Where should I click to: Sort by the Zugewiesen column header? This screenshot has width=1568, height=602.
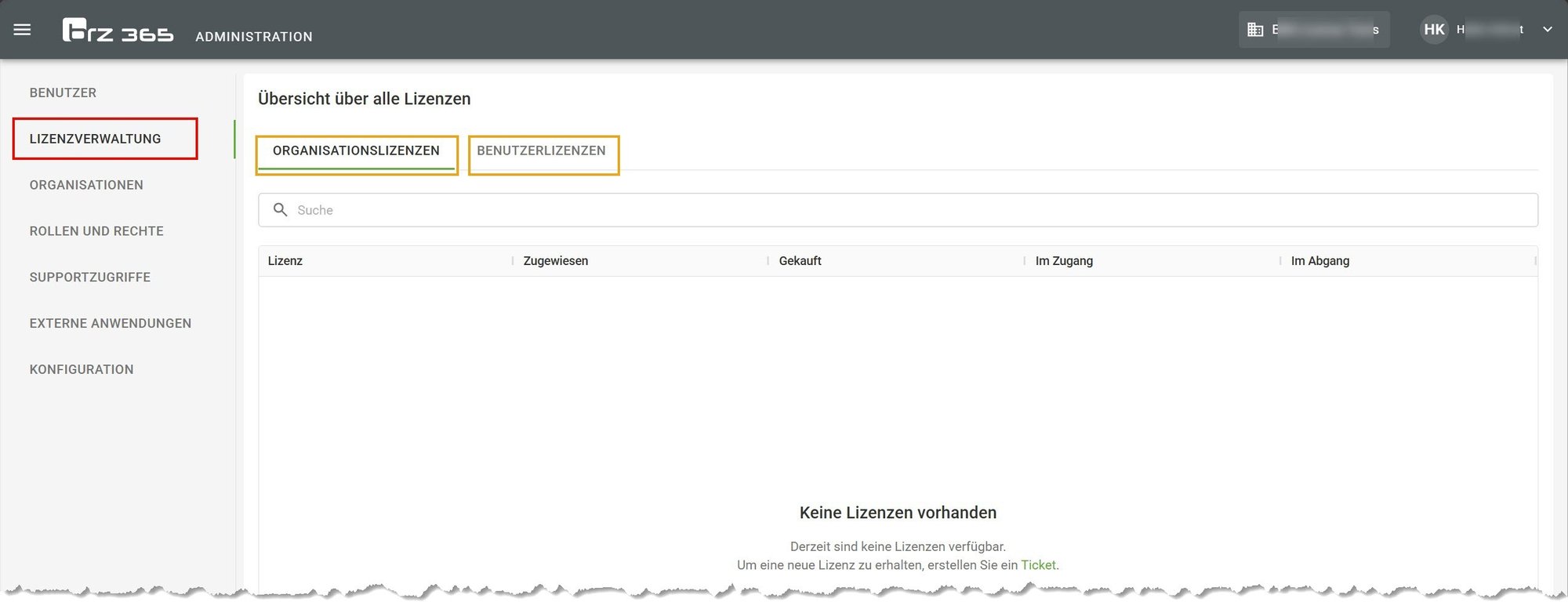pos(555,261)
